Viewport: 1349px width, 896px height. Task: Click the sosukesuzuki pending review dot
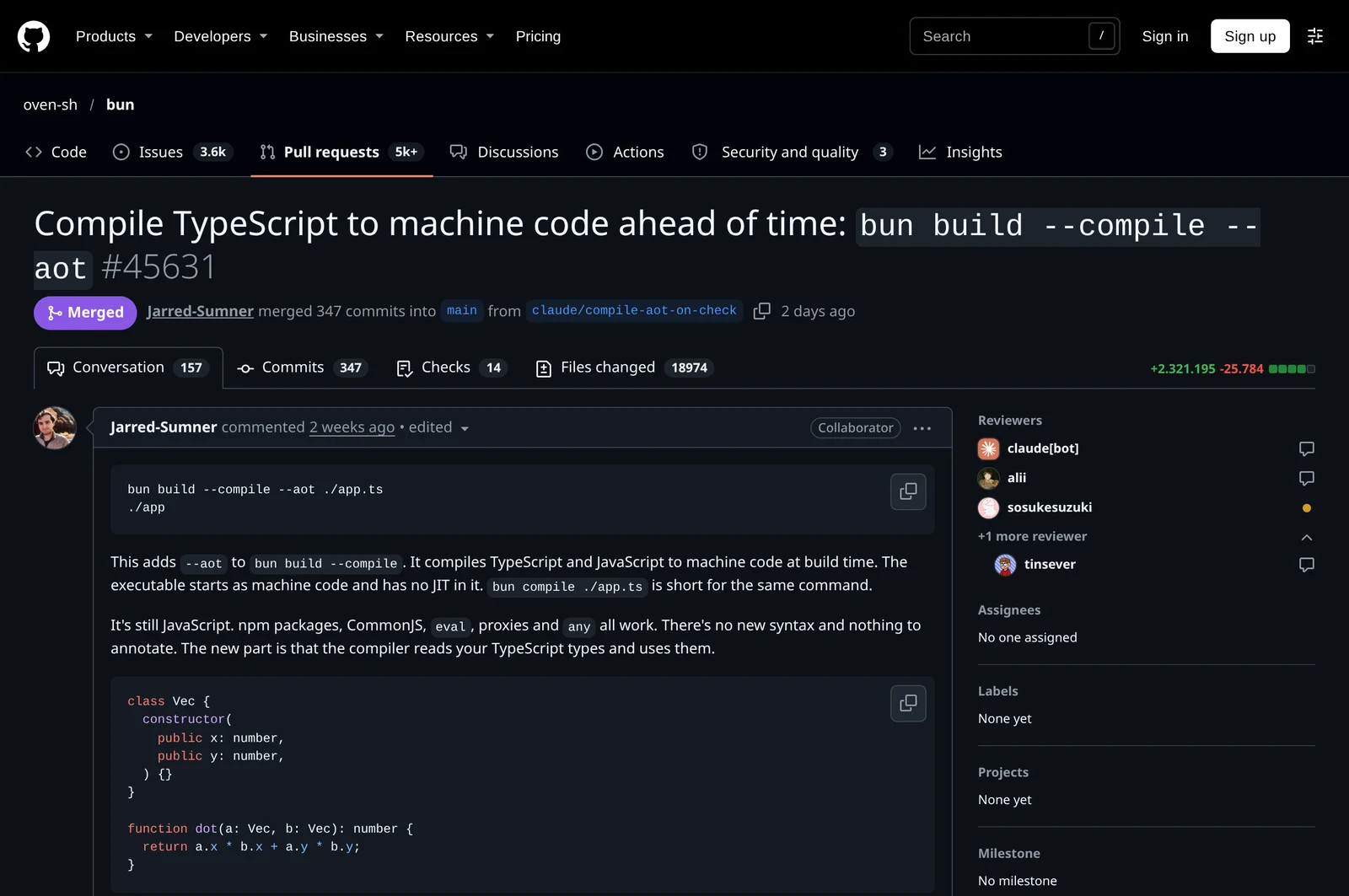(1307, 508)
